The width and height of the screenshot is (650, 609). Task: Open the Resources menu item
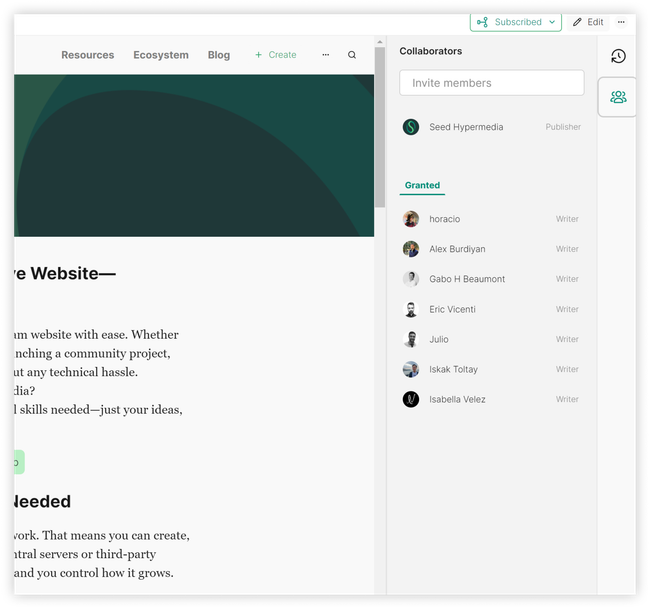pyautogui.click(x=87, y=55)
